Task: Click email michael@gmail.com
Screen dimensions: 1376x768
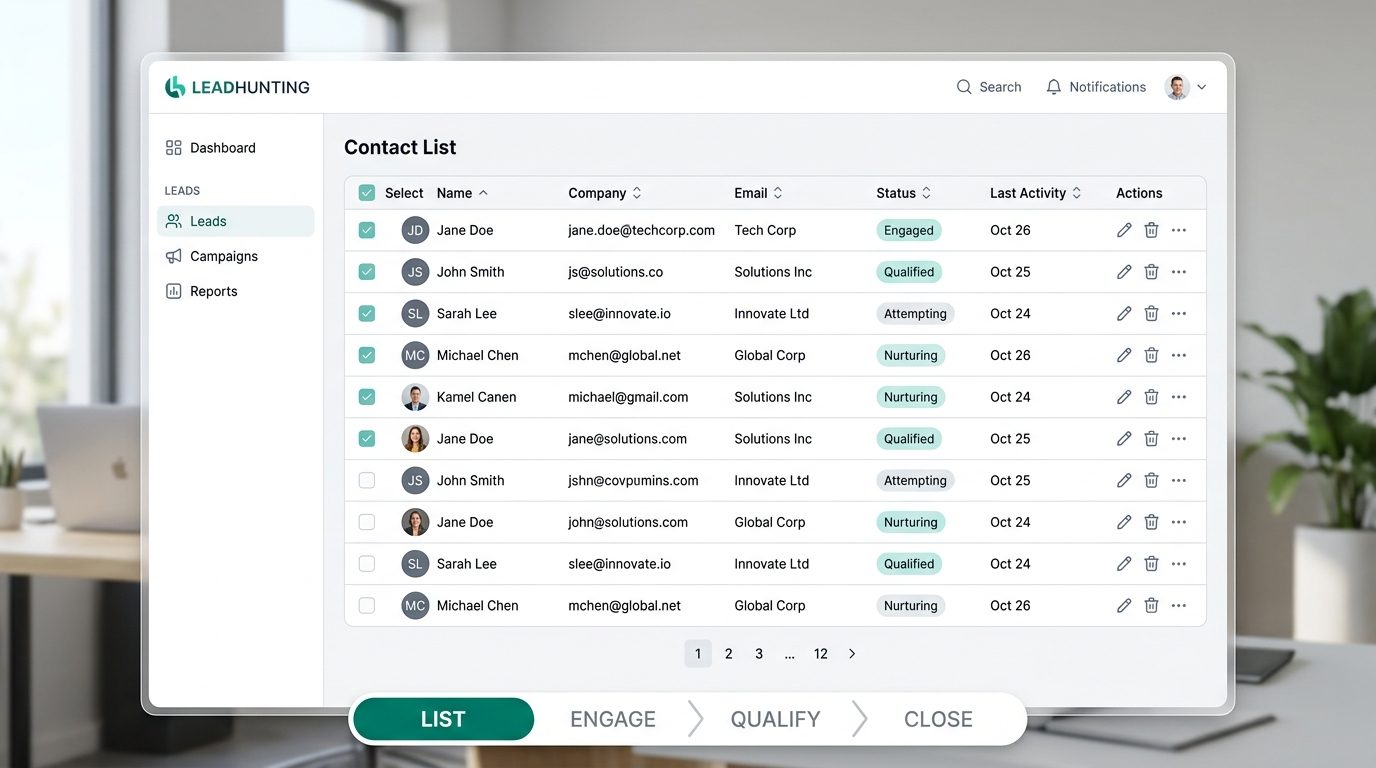Action: click(628, 397)
